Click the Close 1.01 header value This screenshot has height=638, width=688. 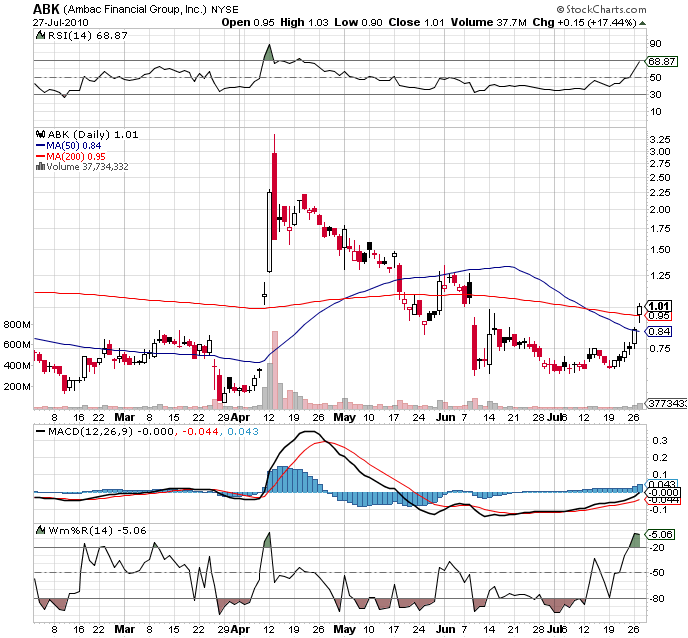coord(416,22)
